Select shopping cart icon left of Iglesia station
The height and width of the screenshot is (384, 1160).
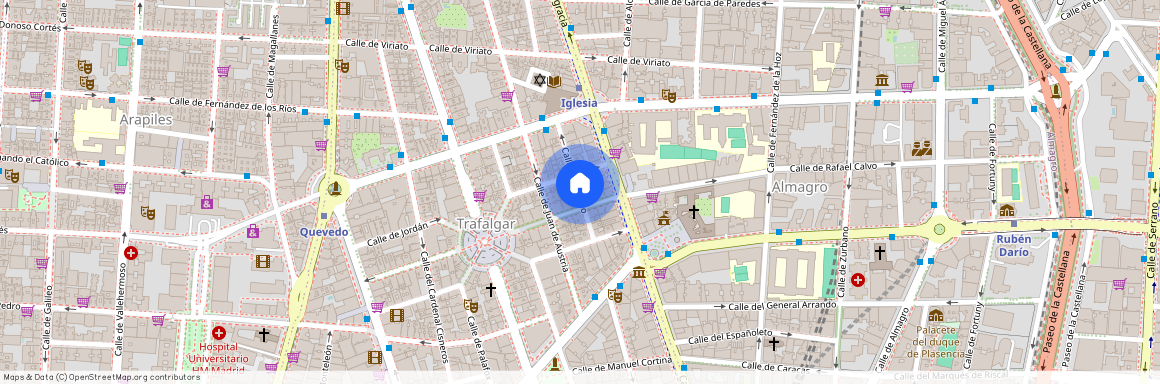(x=507, y=96)
